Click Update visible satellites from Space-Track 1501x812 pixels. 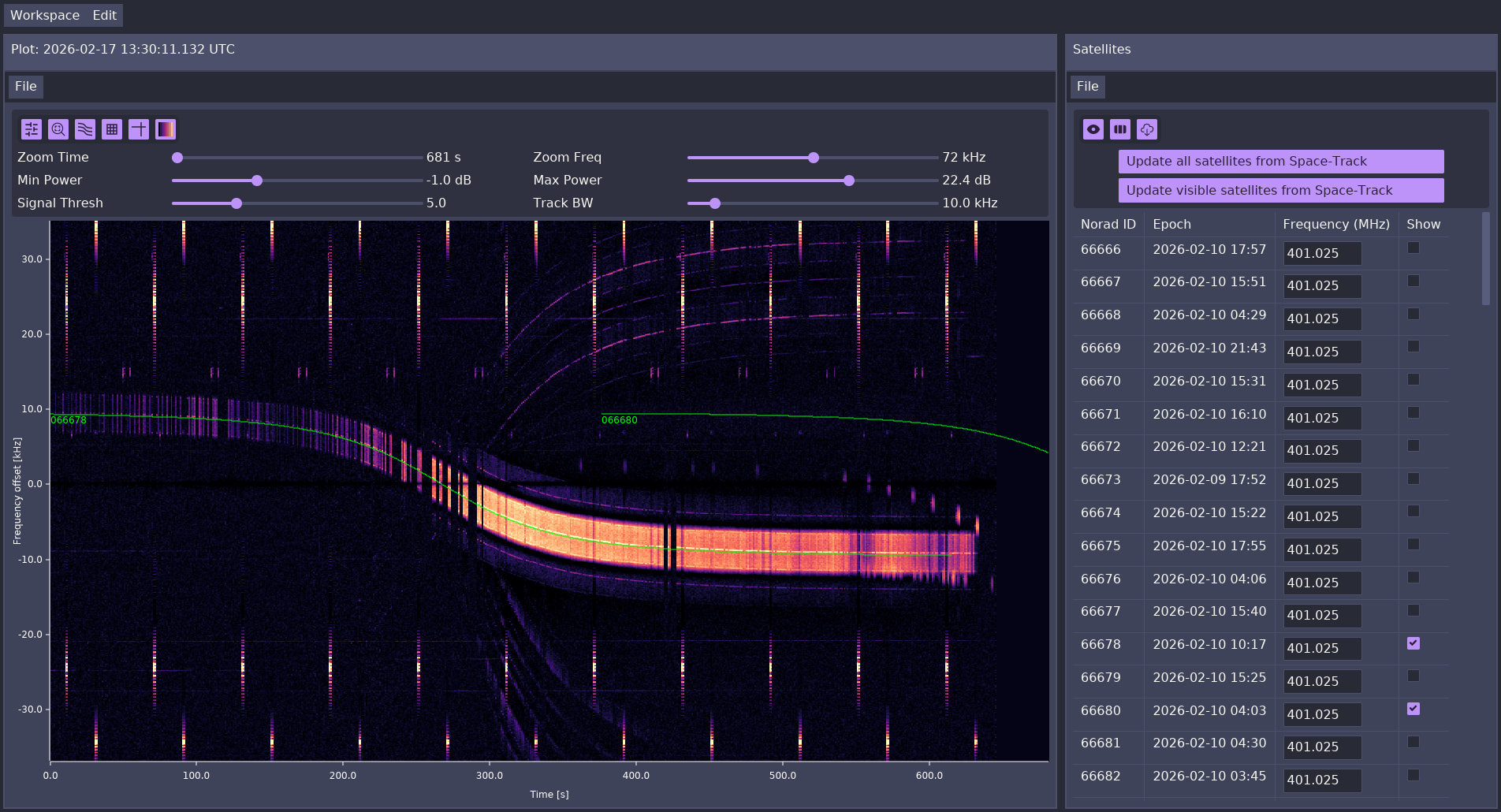pyautogui.click(x=1280, y=191)
